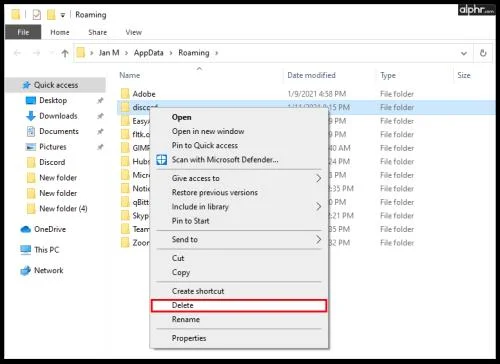
Task: Click AppData in the address path
Action: coord(149,53)
